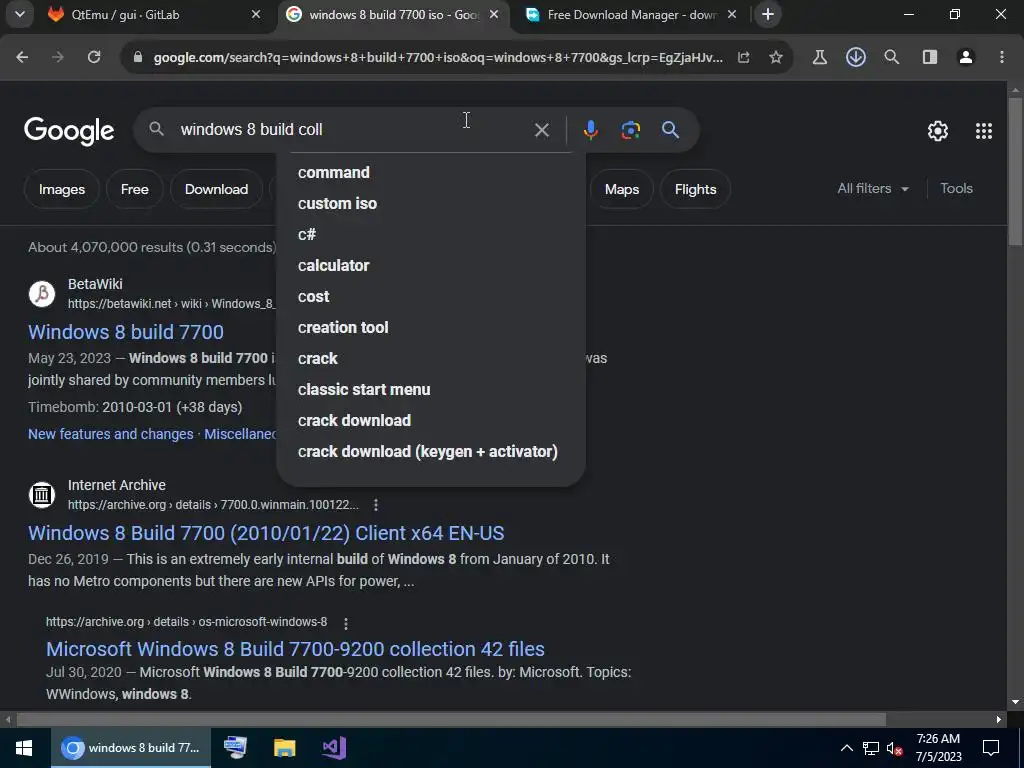Clear the Google search box
This screenshot has height=768, width=1024.
click(541, 130)
